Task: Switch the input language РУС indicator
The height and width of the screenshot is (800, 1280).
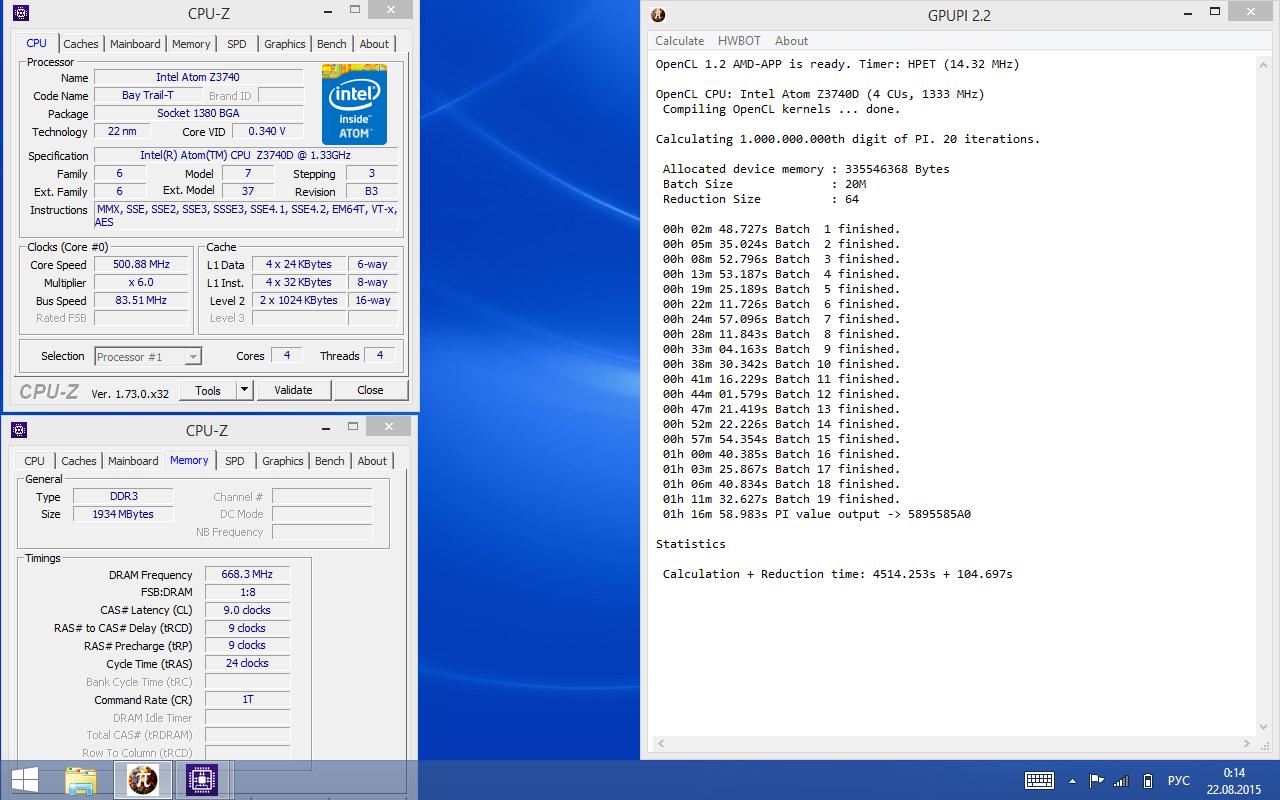Action: point(1179,781)
